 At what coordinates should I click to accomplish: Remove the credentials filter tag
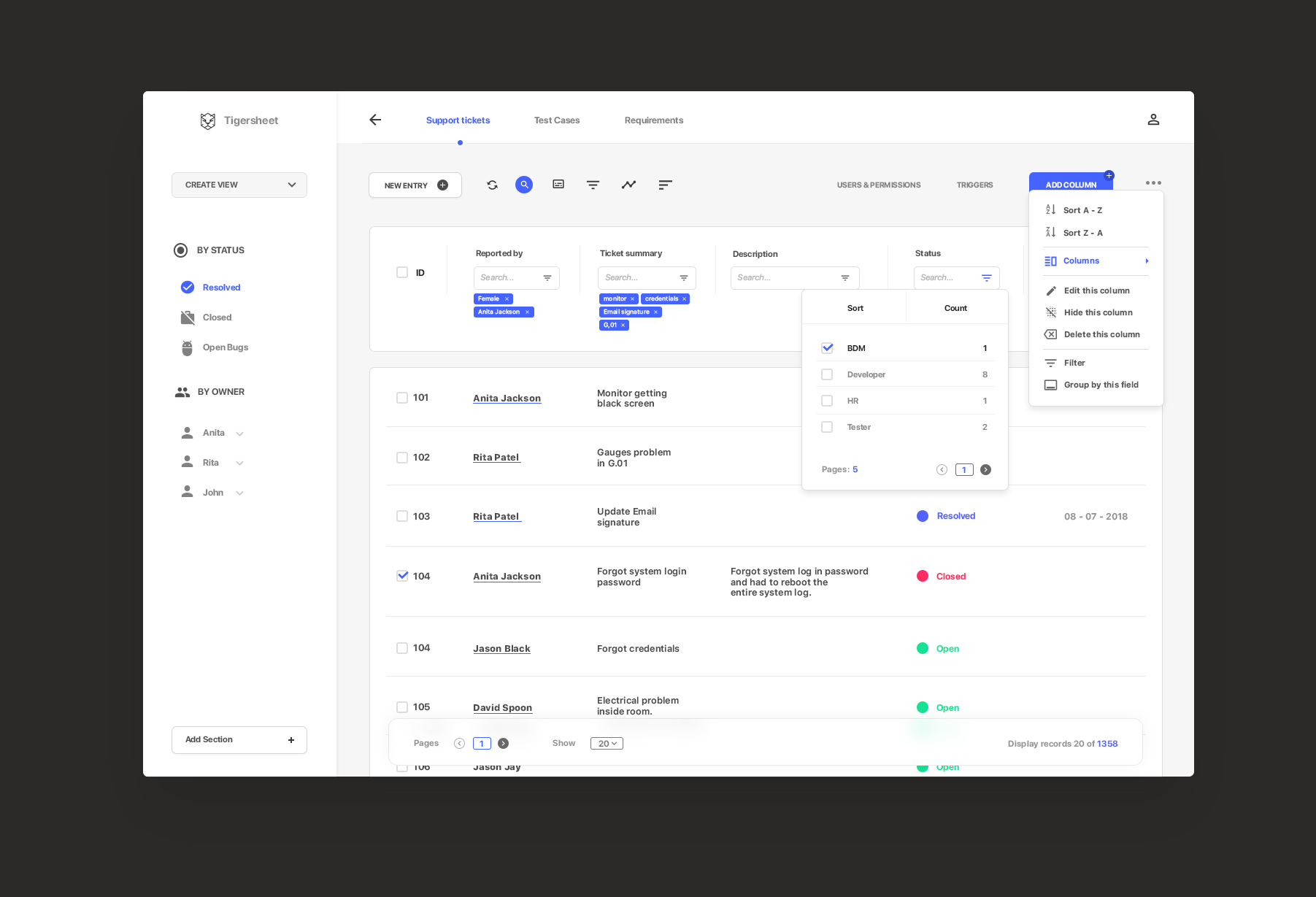coord(684,299)
